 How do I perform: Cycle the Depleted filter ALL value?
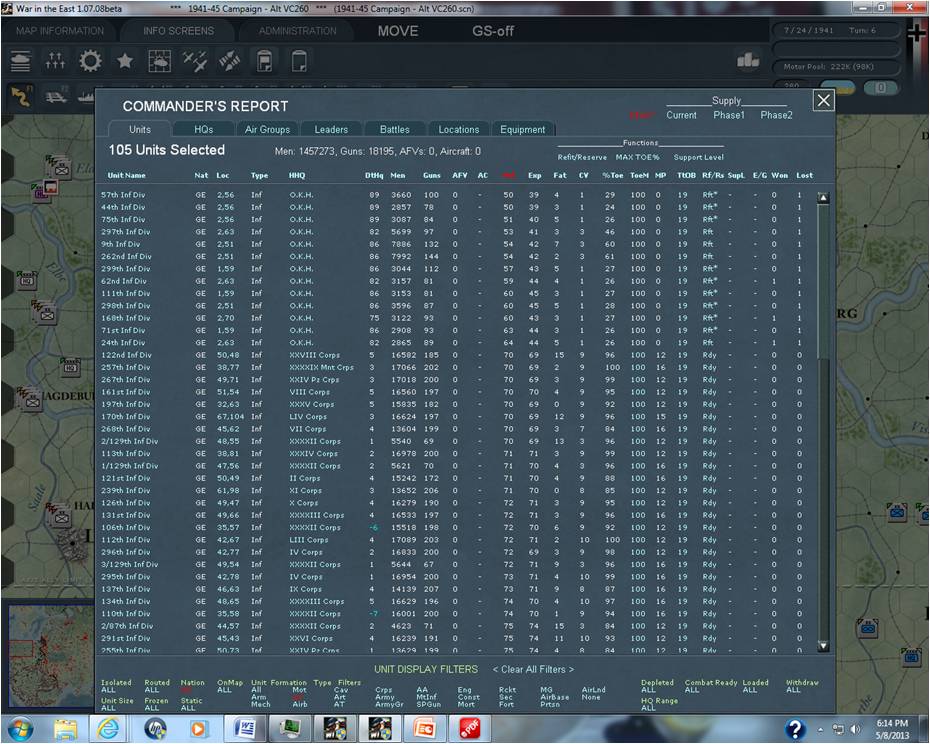click(x=648, y=690)
